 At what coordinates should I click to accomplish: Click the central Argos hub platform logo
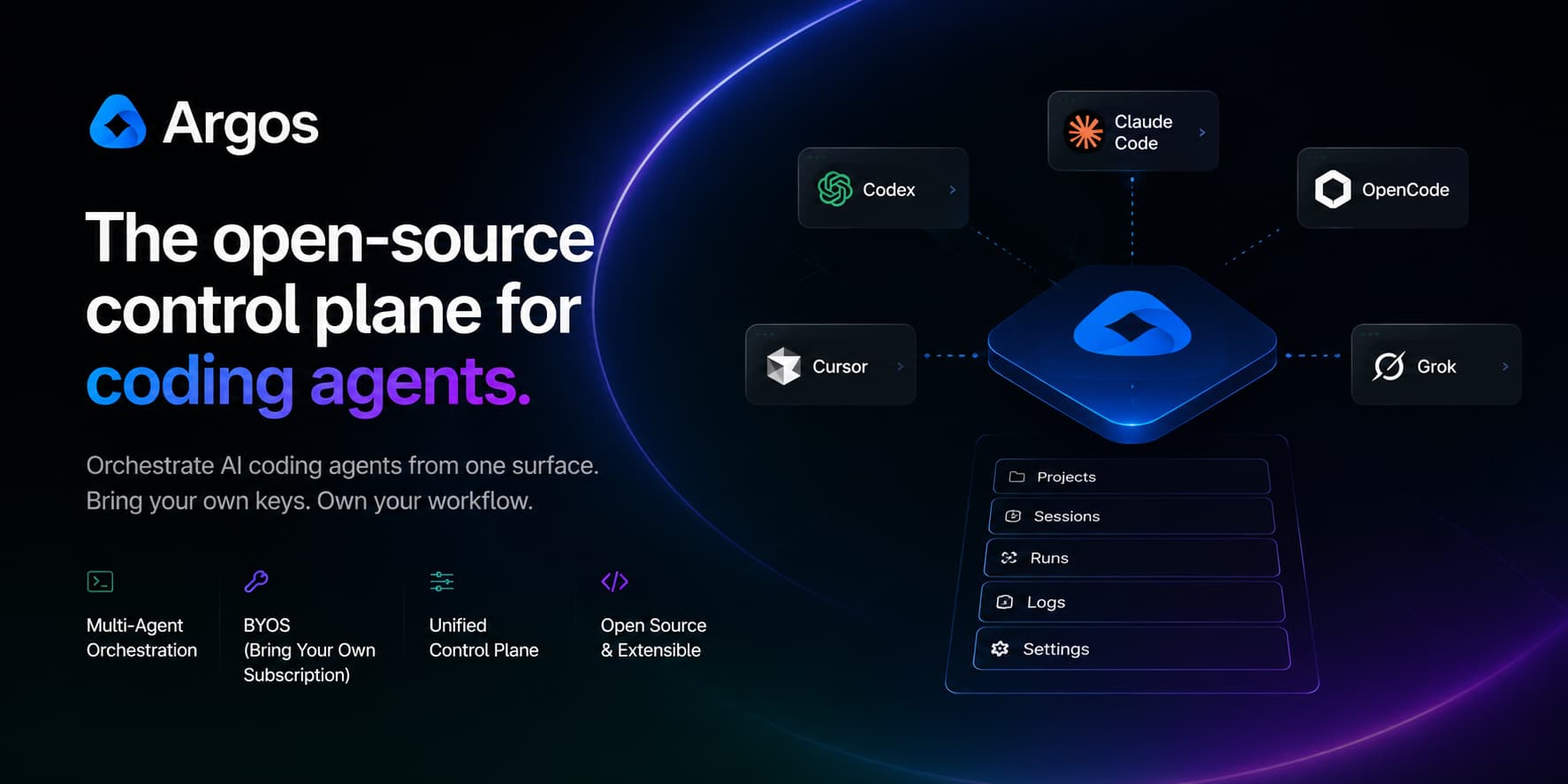click(1132, 323)
